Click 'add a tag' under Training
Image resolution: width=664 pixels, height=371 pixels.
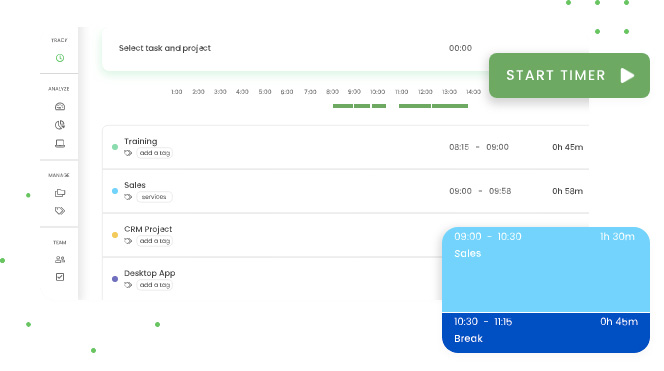[x=155, y=153]
